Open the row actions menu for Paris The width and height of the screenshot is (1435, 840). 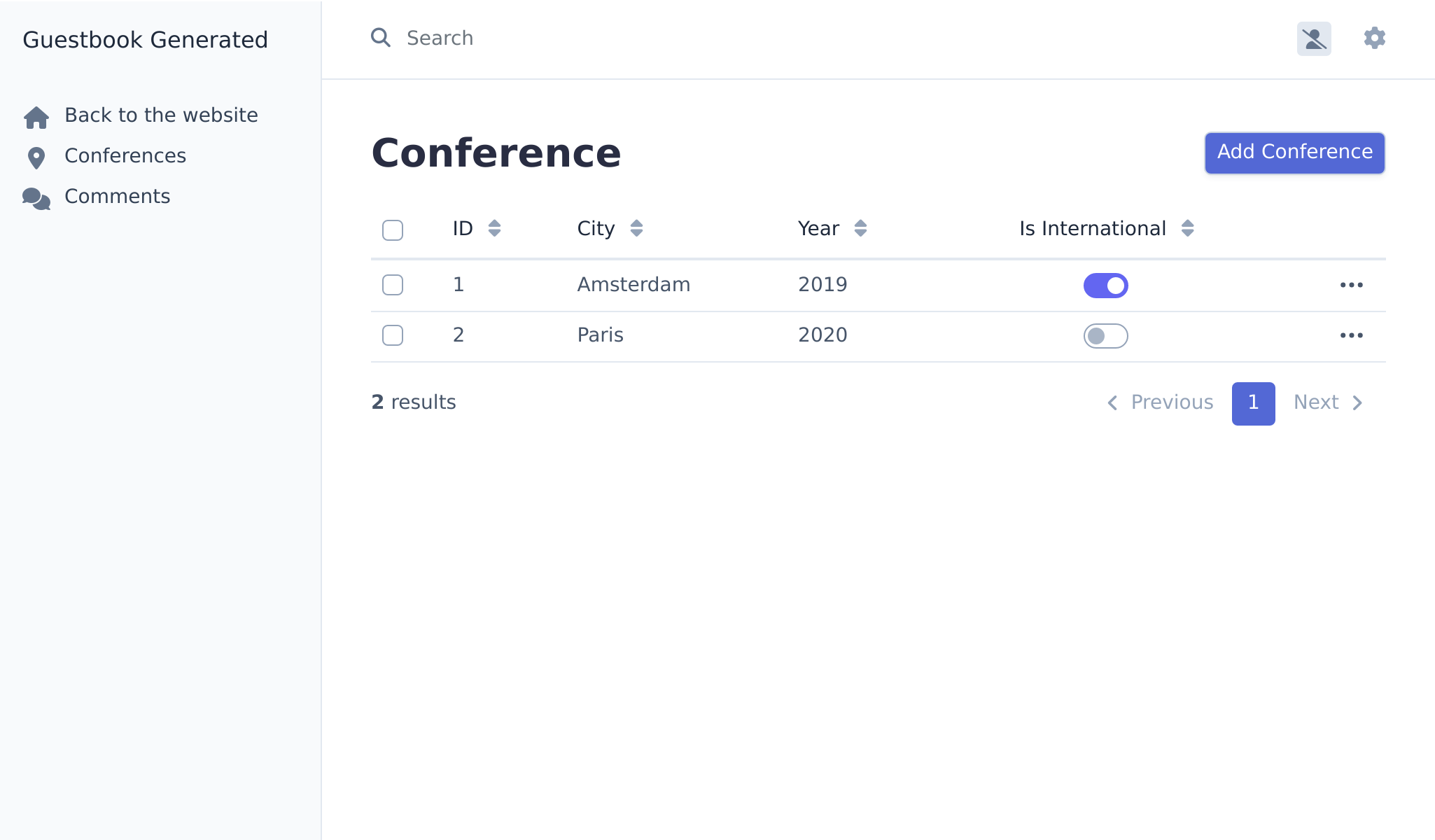coord(1352,335)
